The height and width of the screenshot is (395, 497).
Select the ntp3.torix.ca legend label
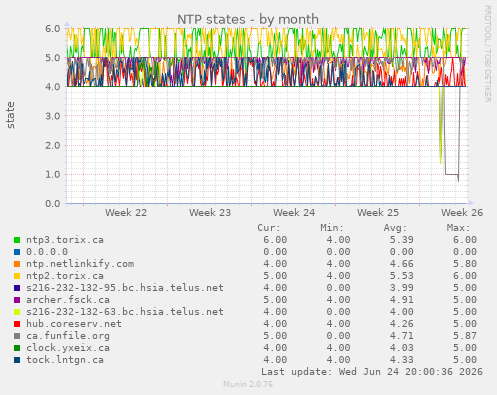point(65,240)
